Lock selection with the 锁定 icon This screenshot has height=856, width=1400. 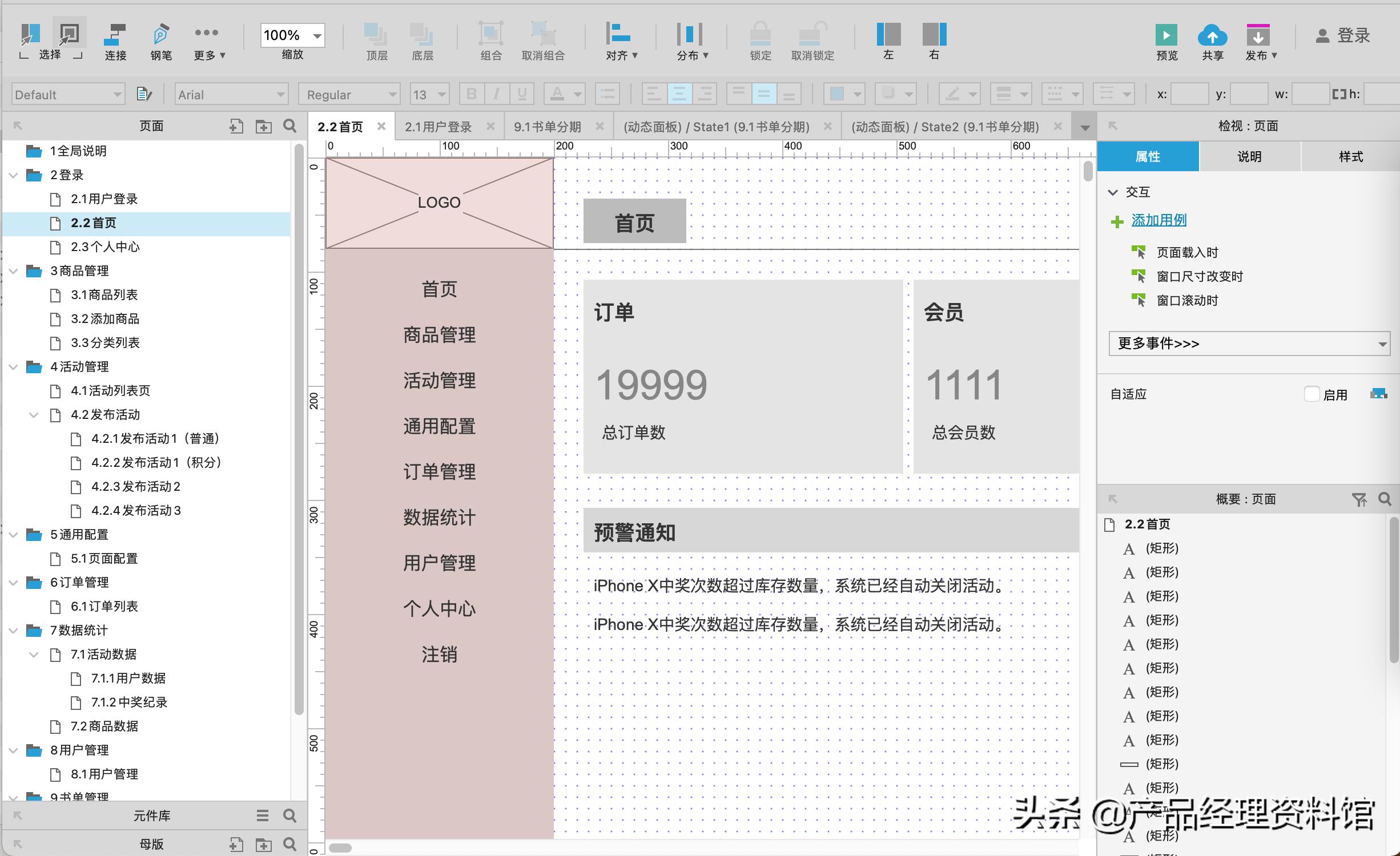(759, 35)
